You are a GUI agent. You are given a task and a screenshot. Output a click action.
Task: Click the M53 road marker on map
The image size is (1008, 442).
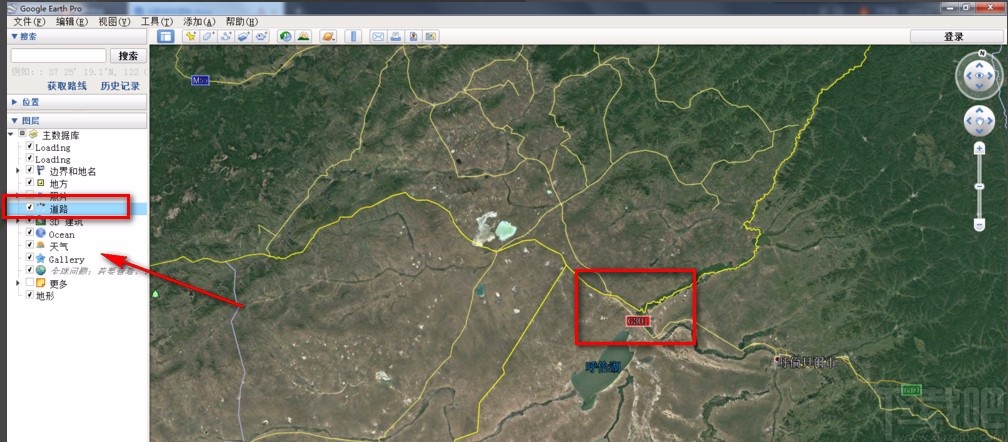(x=201, y=80)
